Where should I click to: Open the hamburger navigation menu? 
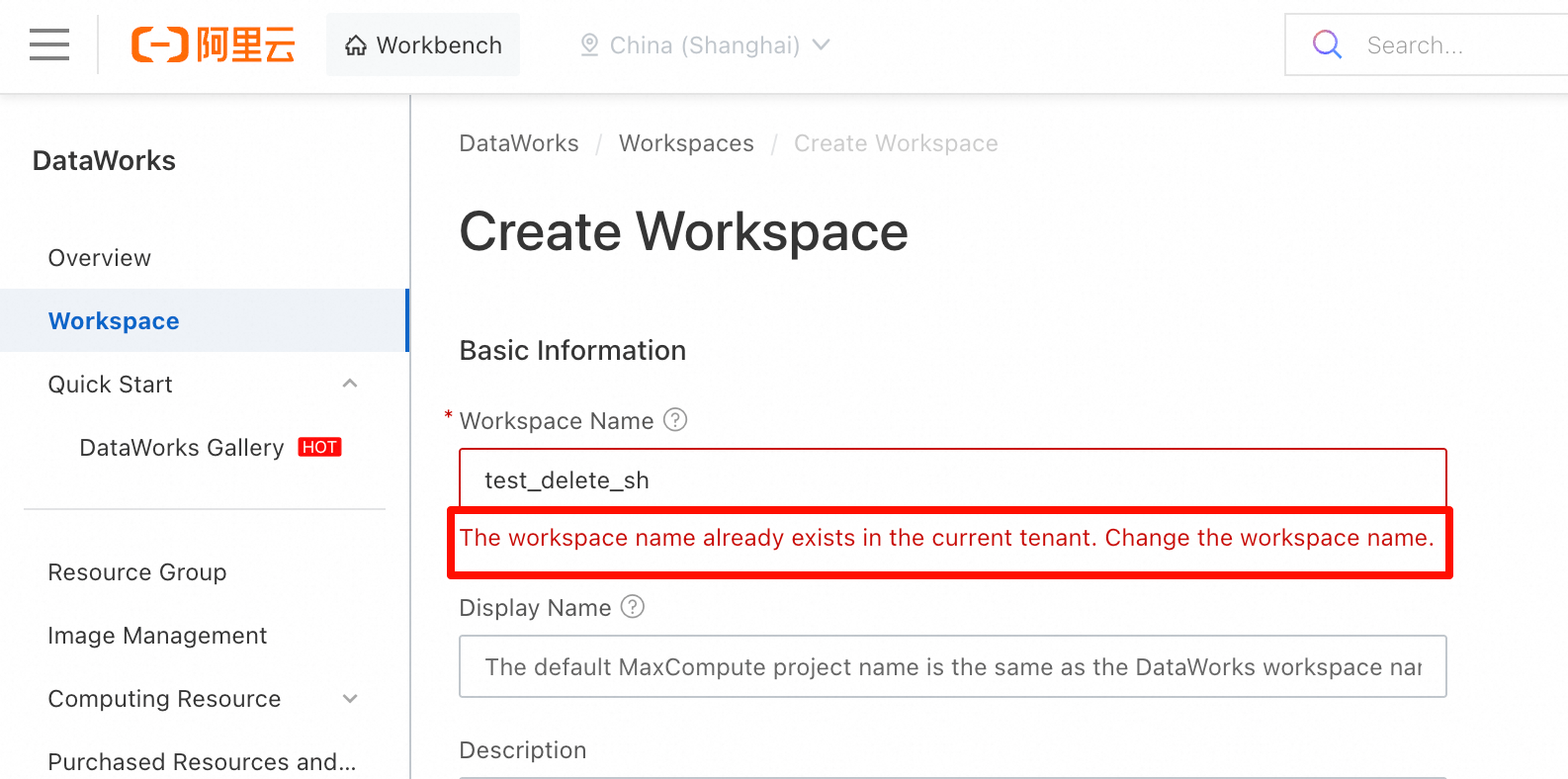[49, 44]
